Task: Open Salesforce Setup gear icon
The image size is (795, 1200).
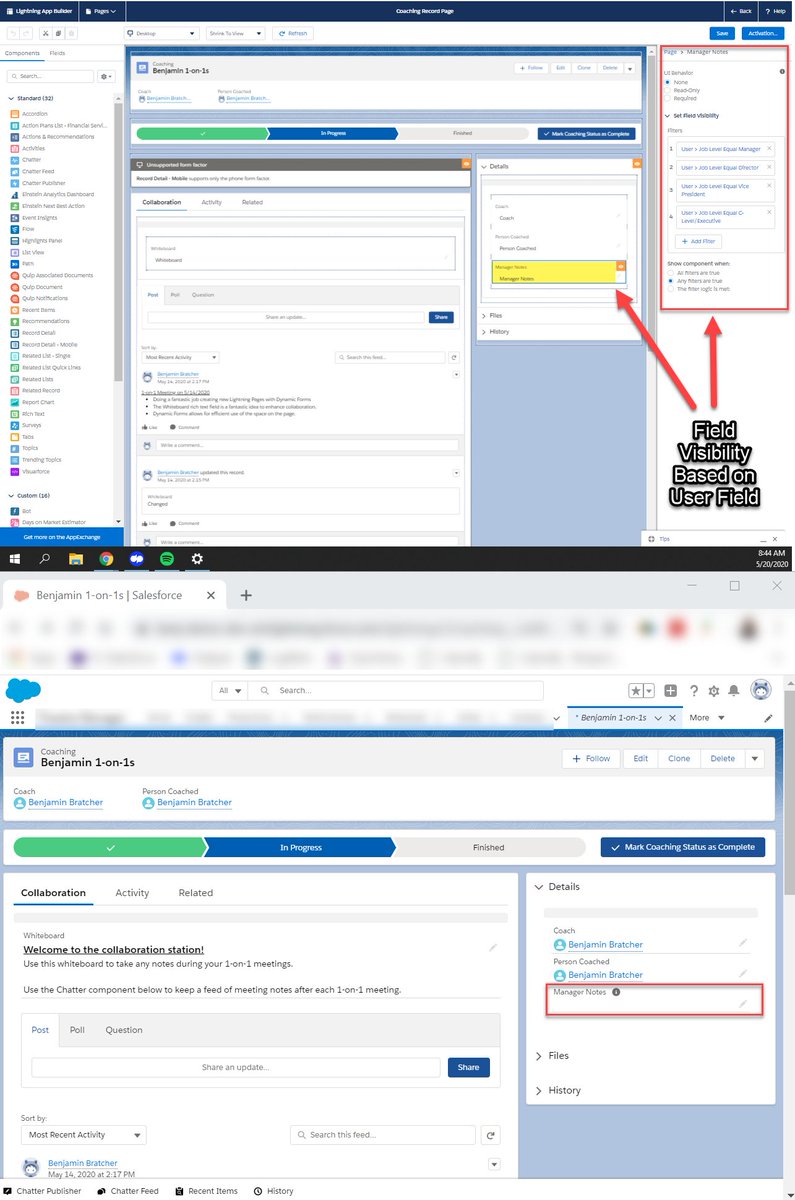Action: click(714, 691)
